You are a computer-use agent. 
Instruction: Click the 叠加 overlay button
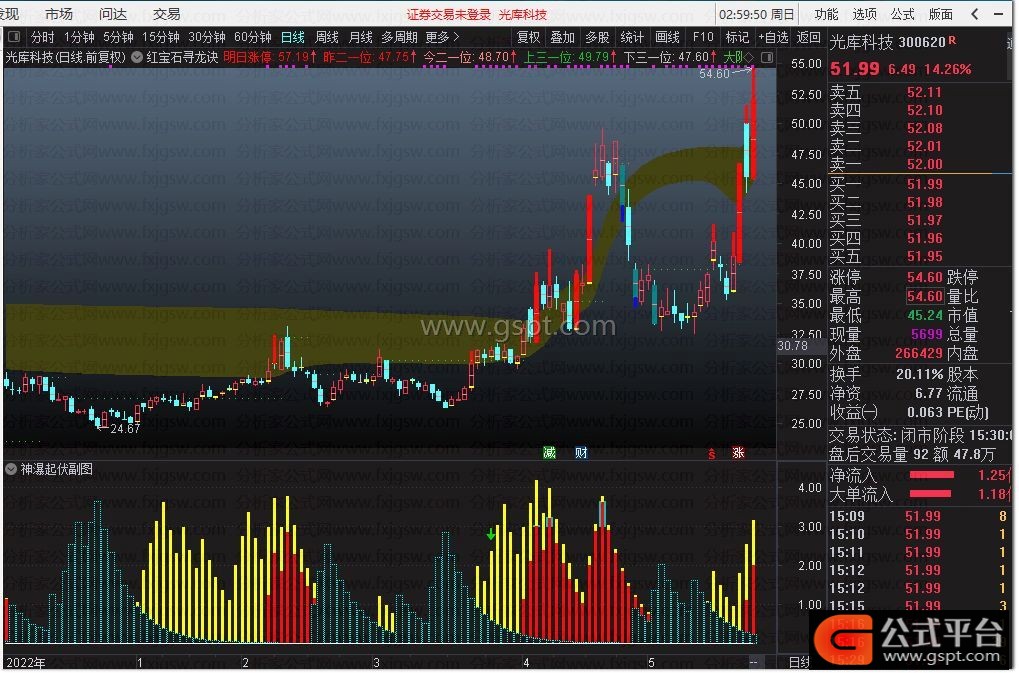(x=563, y=38)
